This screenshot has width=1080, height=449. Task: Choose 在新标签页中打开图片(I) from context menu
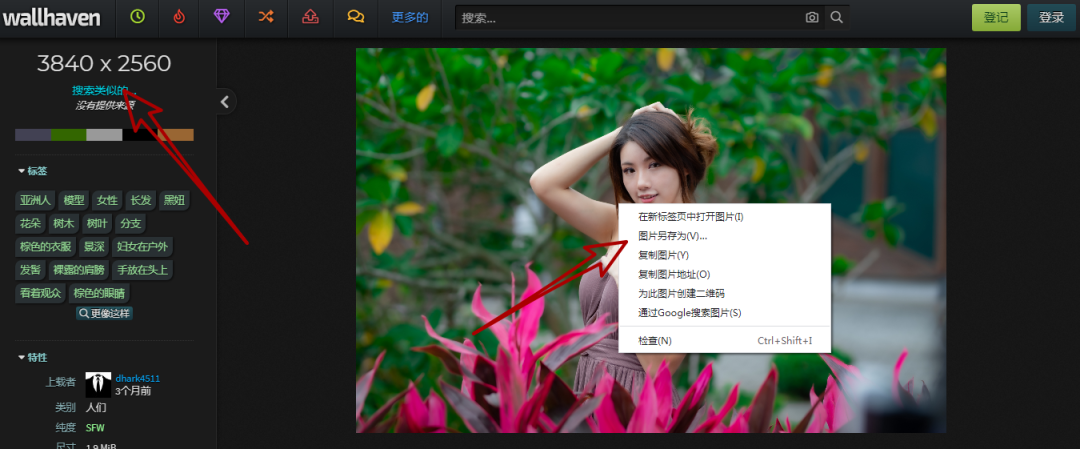click(725, 217)
